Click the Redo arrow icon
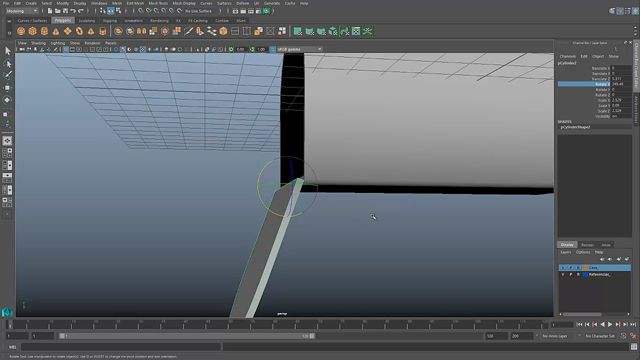Screen dimensions: 640x360 point(81,11)
